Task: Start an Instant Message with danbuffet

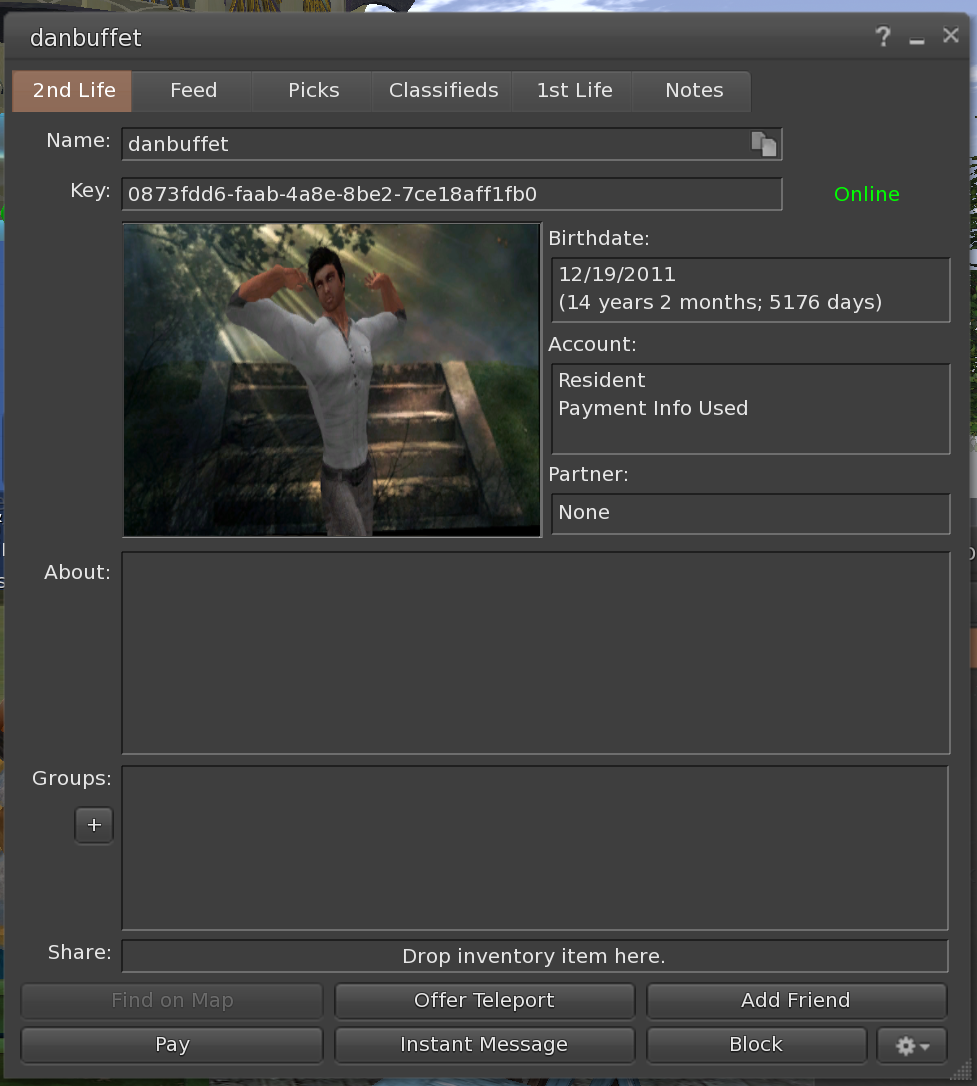Action: [x=484, y=1045]
